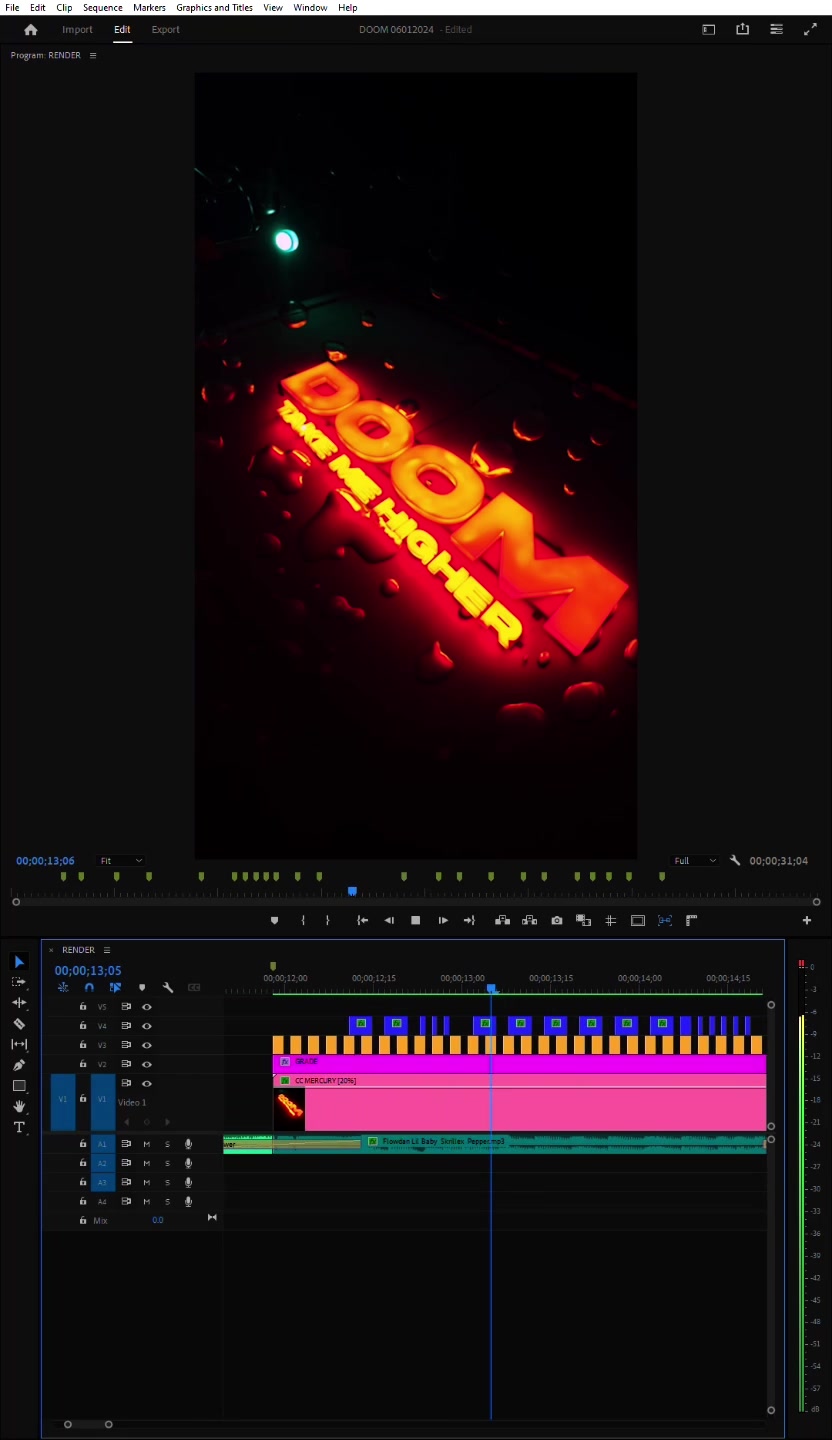The width and height of the screenshot is (832, 1440).
Task: Select the Razor tool
Action: (18, 1024)
